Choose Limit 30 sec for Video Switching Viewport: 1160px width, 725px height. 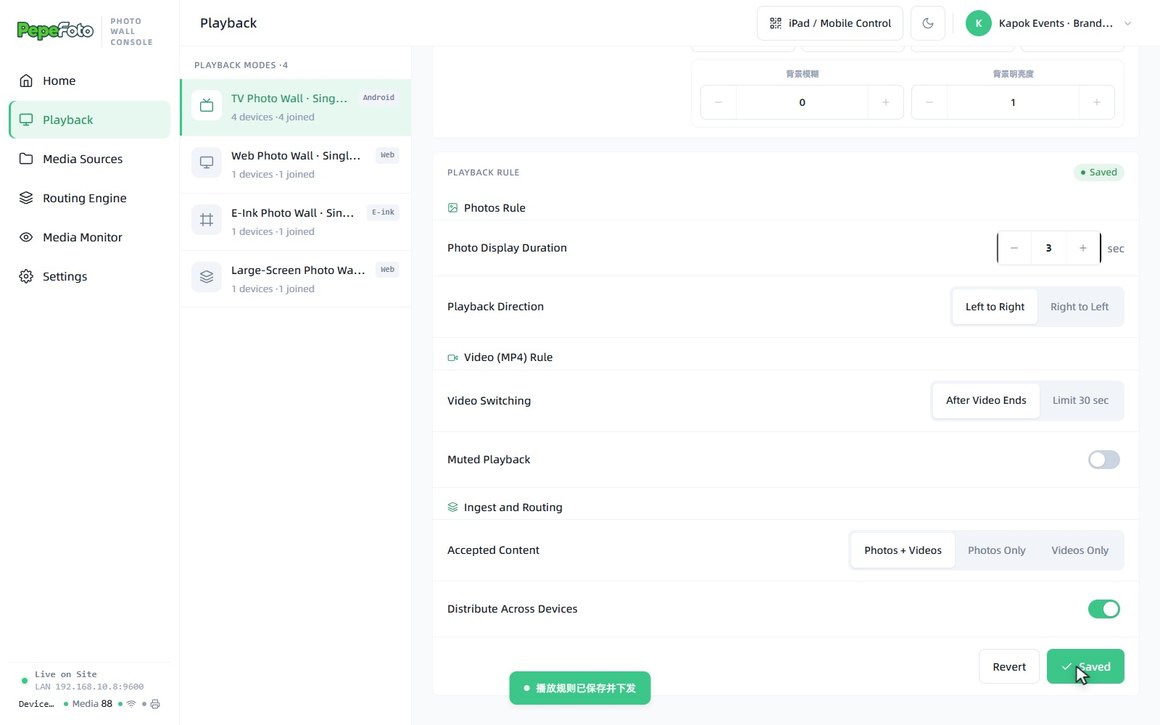[1080, 401]
